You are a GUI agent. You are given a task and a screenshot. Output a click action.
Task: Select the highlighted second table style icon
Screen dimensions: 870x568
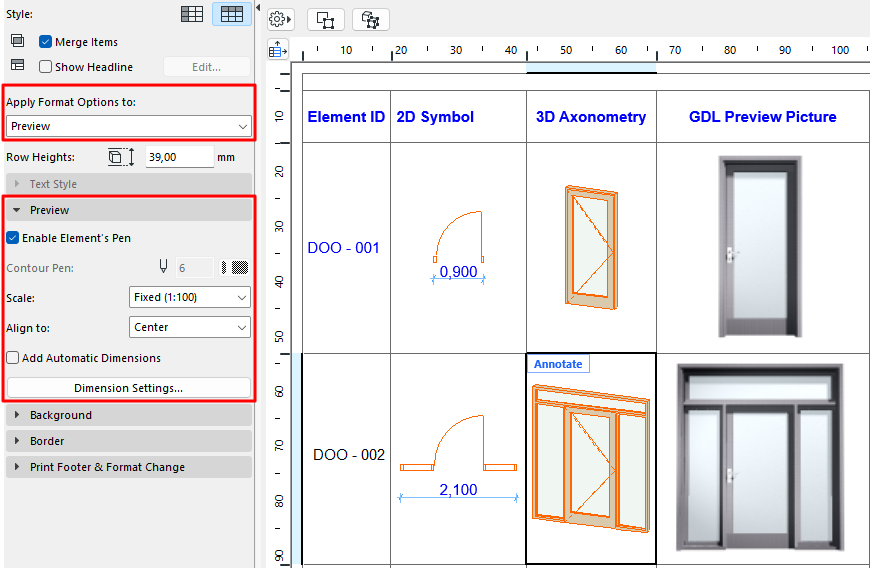pos(232,14)
